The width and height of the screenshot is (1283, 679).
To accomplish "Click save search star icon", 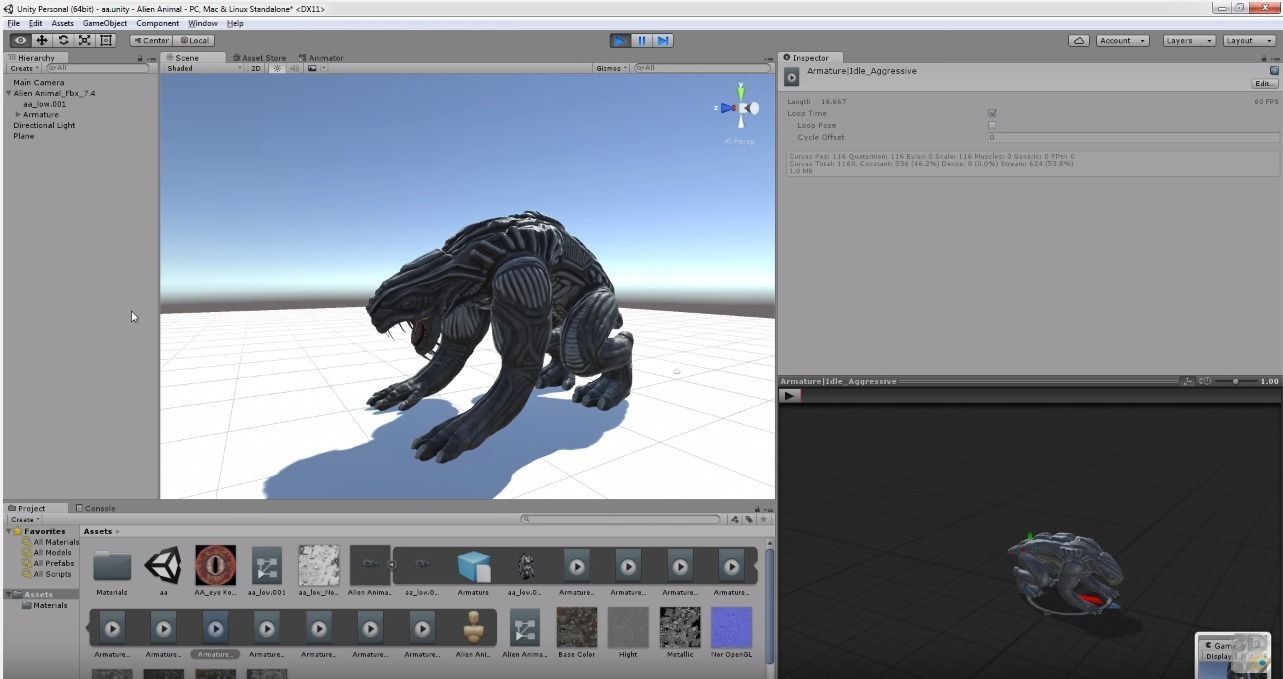I will point(764,519).
